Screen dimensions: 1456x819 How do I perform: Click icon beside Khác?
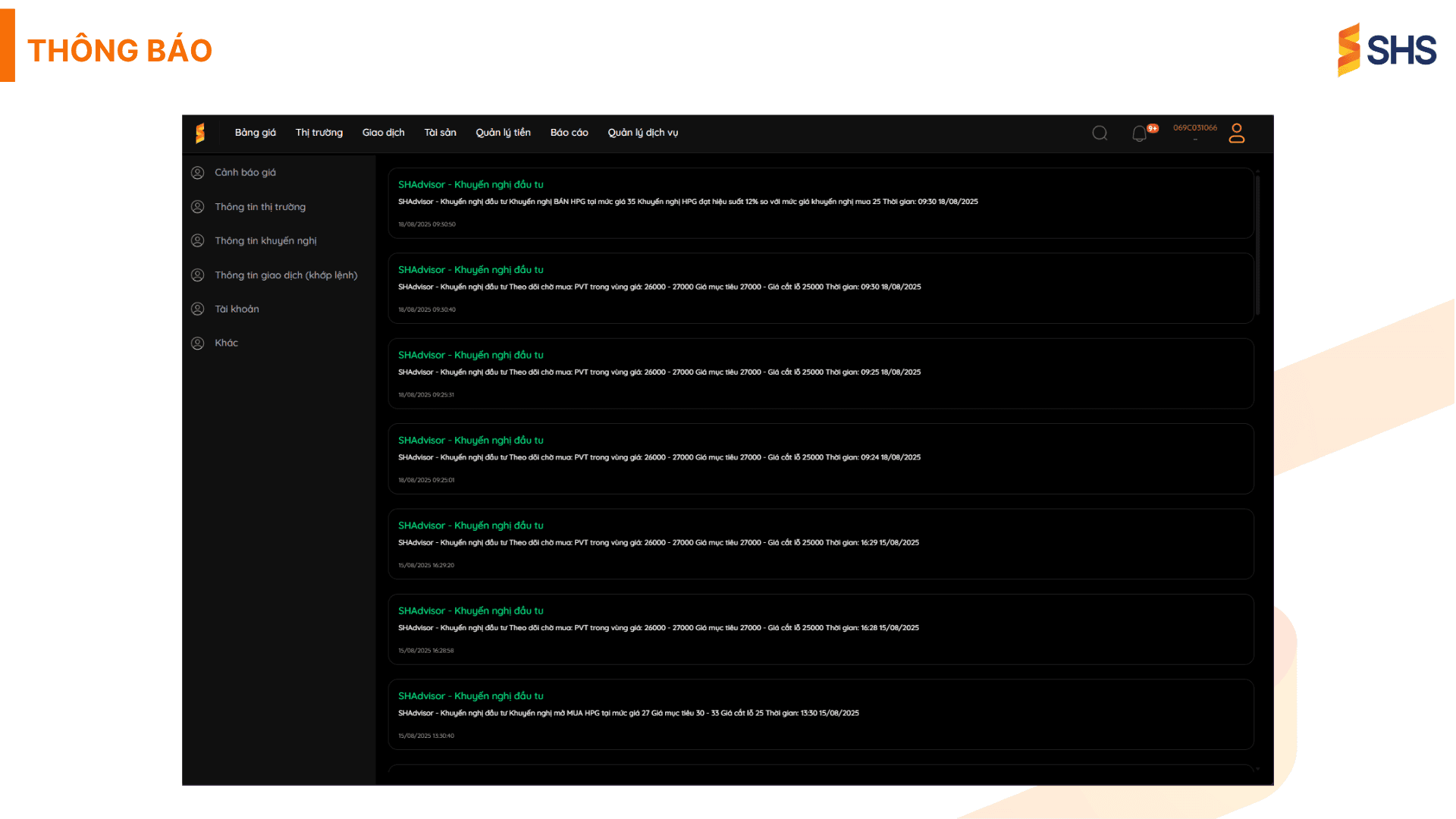point(198,344)
